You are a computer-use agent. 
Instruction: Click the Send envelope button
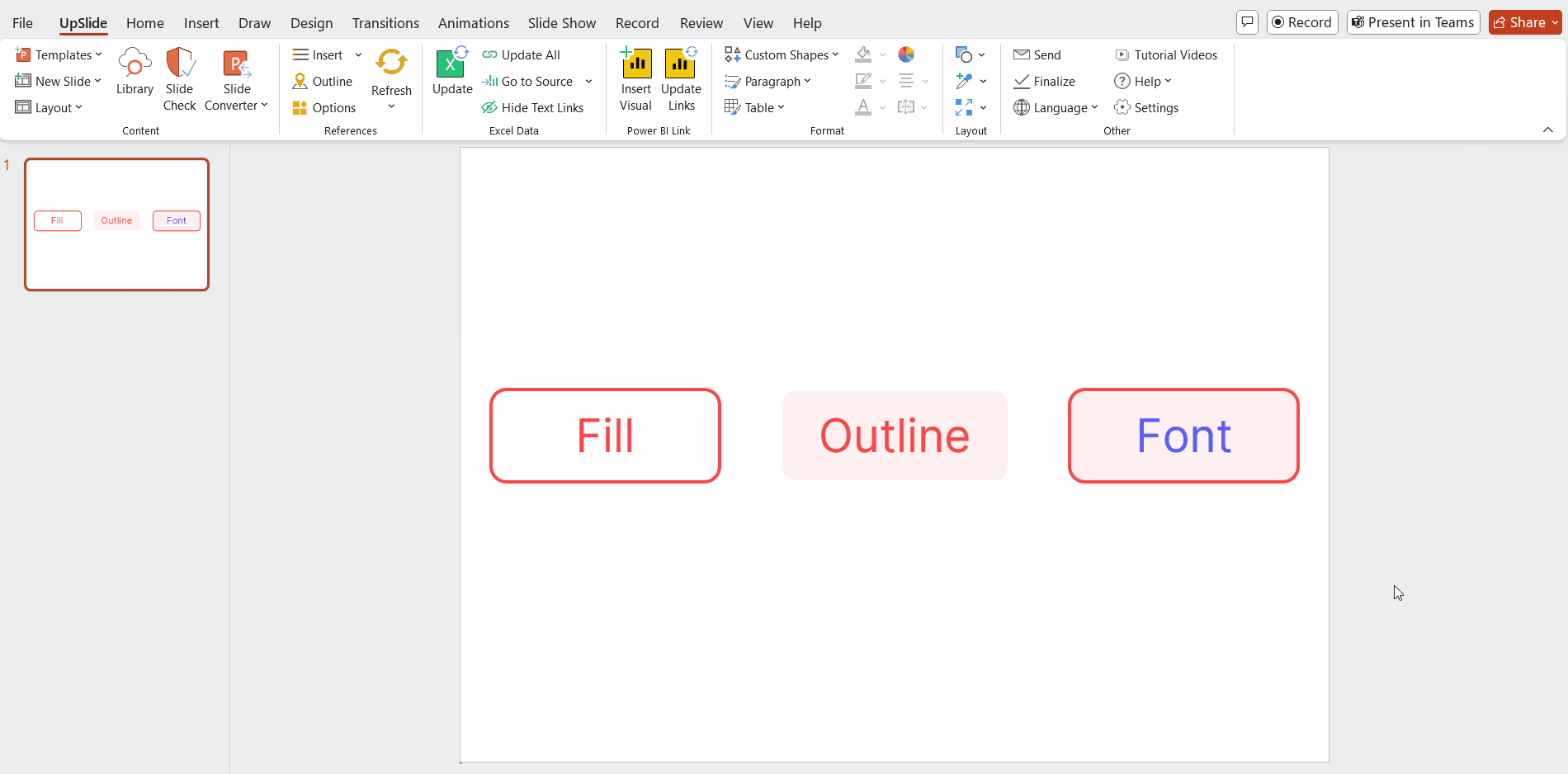point(1037,54)
